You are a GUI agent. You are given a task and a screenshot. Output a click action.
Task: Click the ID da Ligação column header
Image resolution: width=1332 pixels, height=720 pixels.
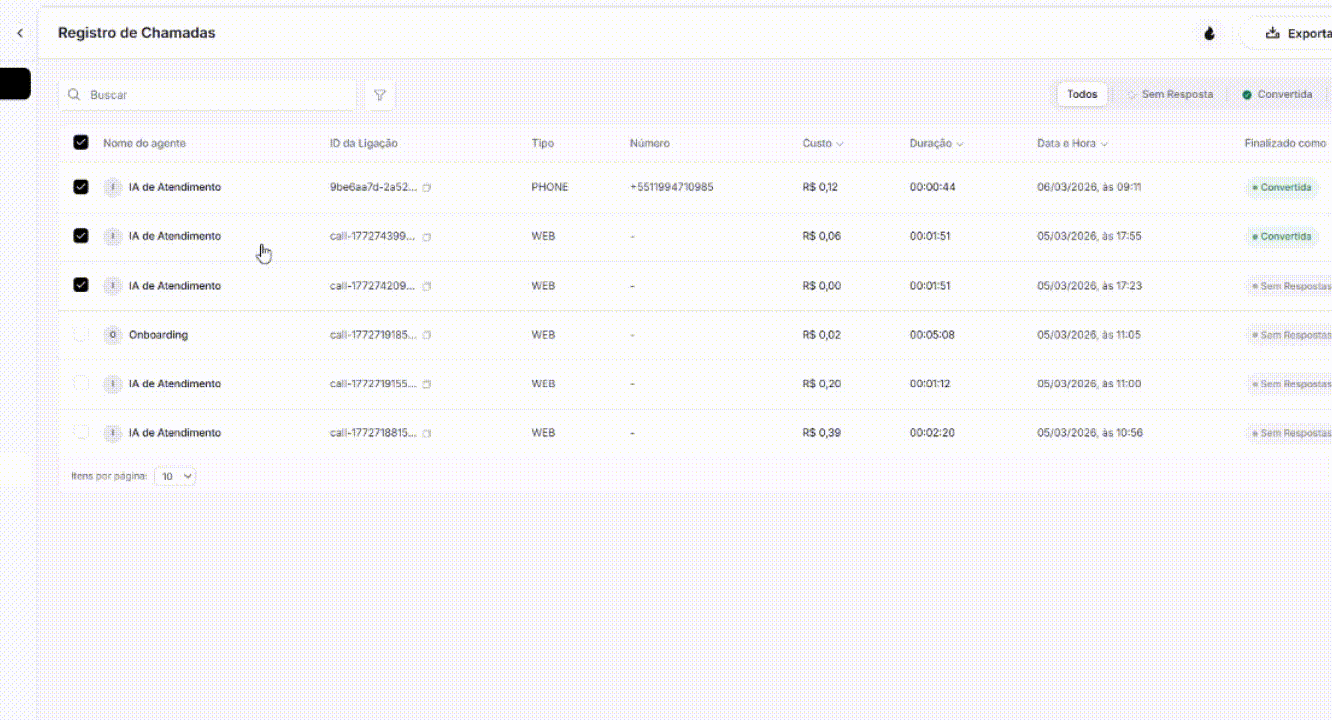tap(364, 143)
